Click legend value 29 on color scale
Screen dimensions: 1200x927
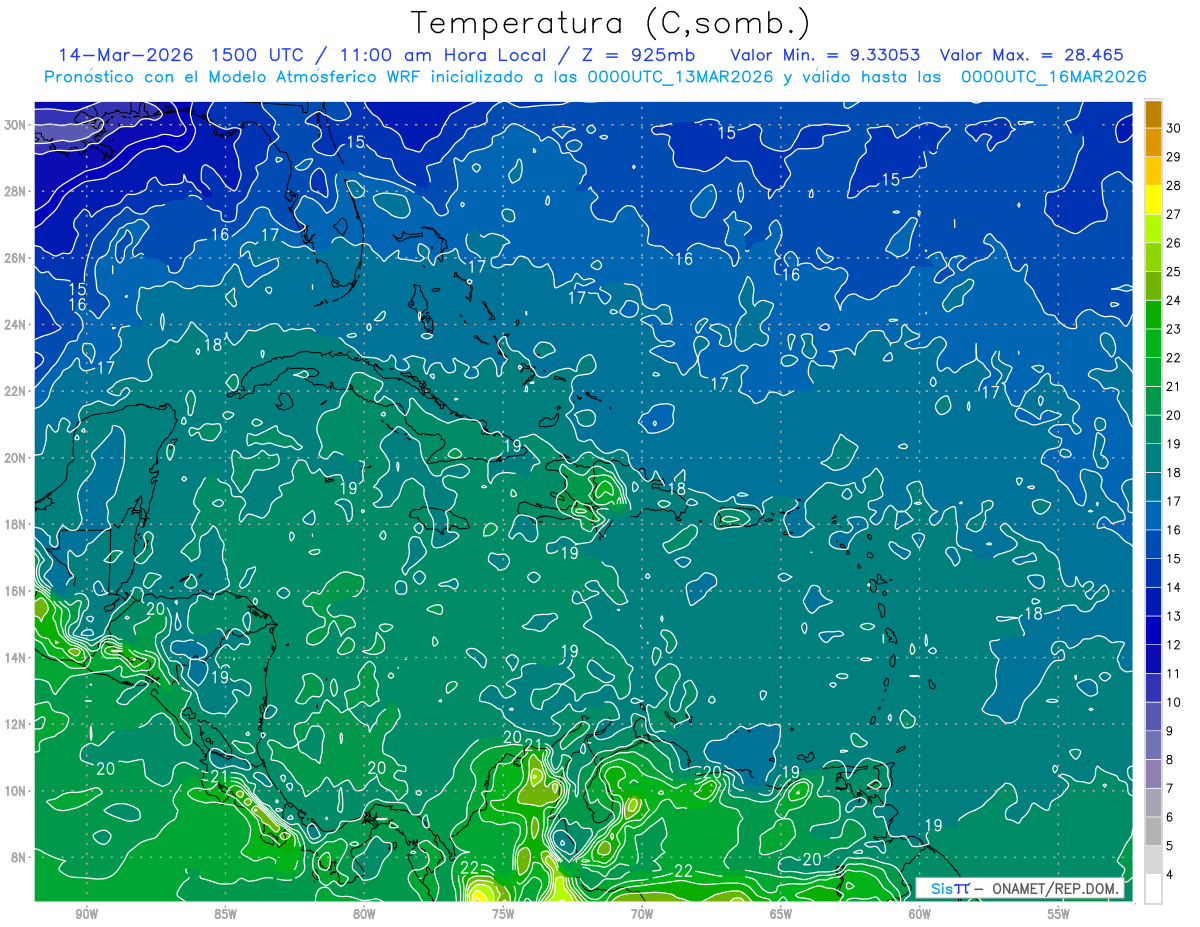tap(1174, 157)
